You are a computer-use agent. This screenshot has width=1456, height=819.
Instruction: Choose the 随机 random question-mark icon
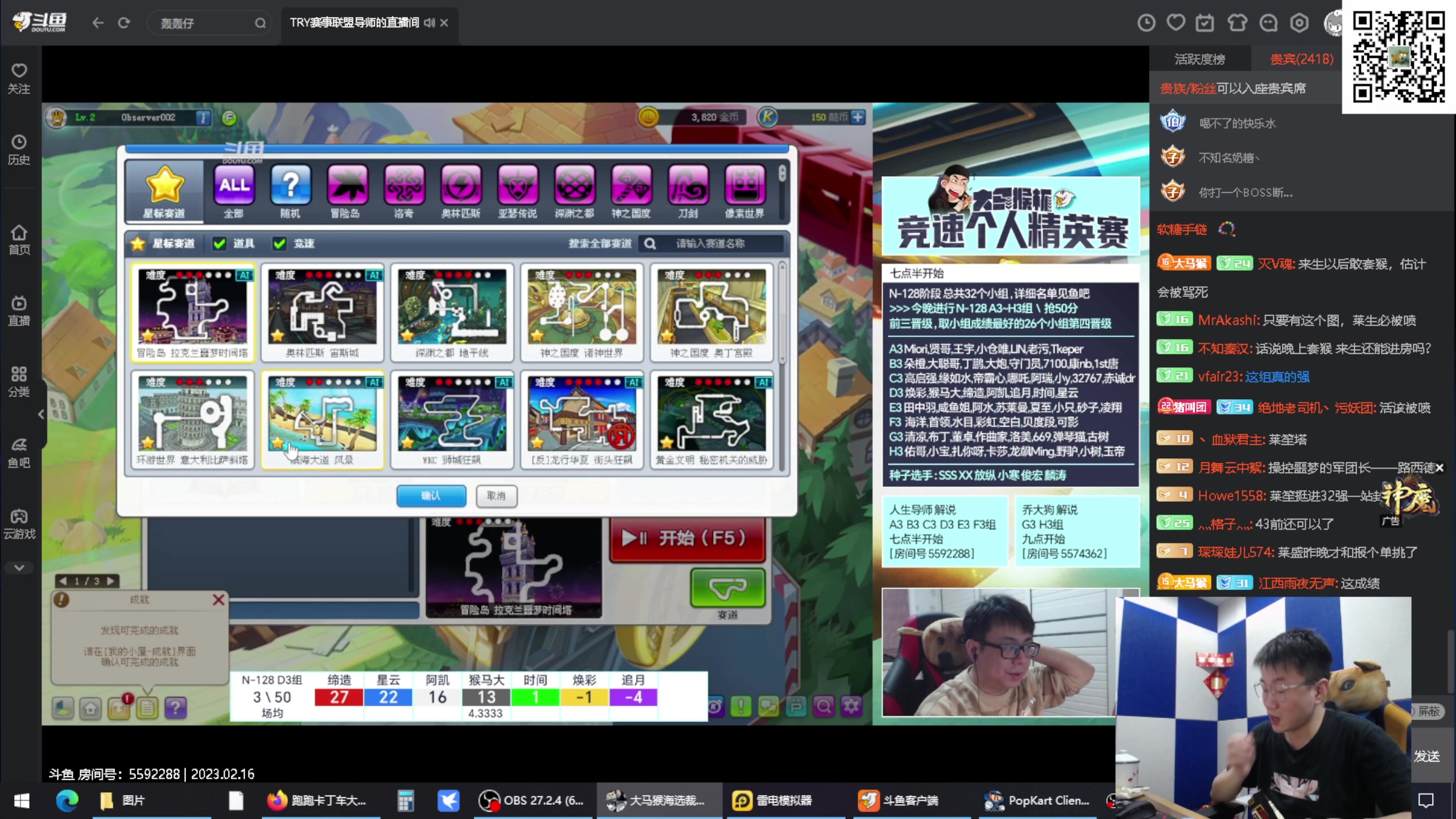pyautogui.click(x=291, y=185)
